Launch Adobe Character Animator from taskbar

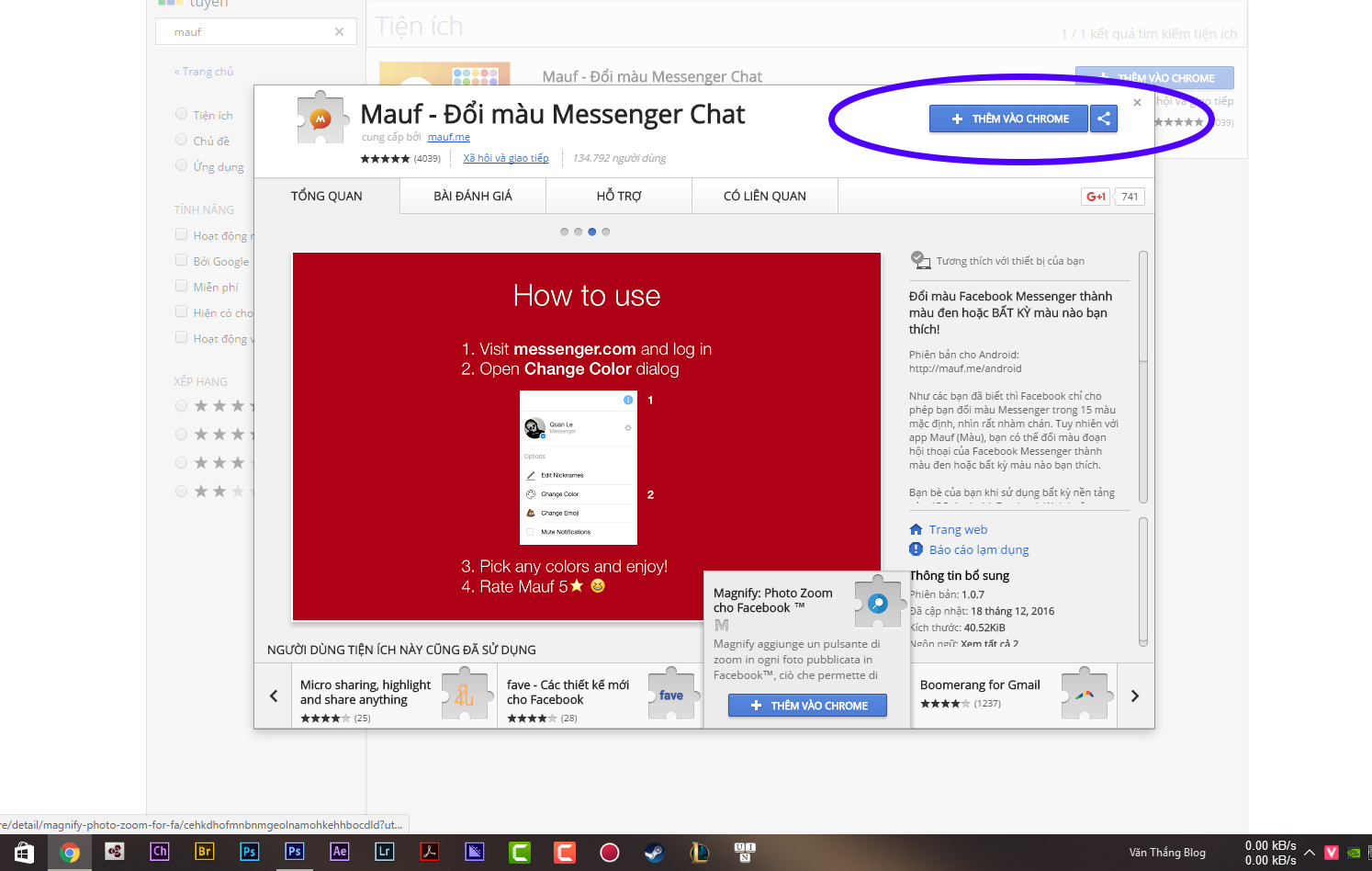click(160, 852)
